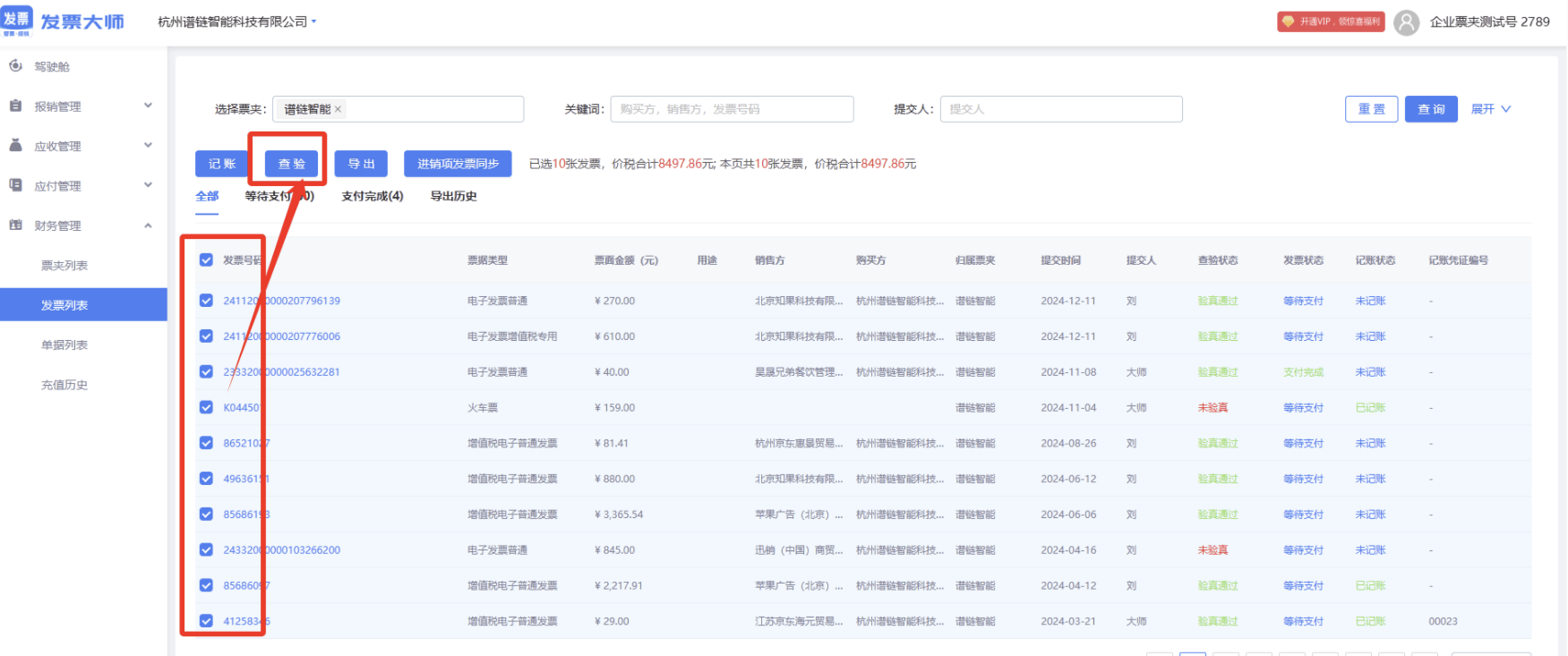The width and height of the screenshot is (1568, 656).
Task: Click the 应收管理 money bag icon
Action: (15, 145)
